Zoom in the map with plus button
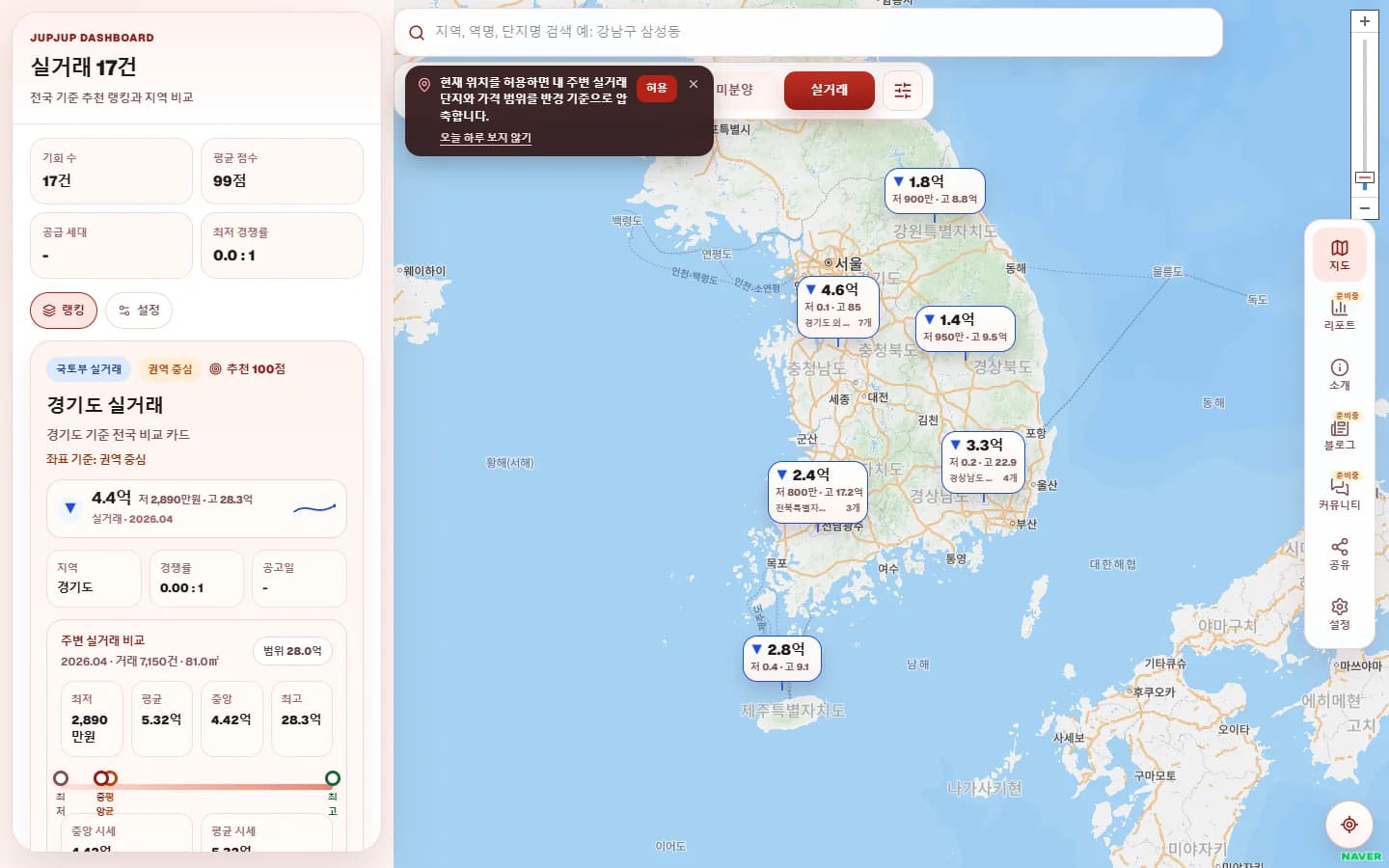Viewport: 1389px width, 868px height. 1365,21
